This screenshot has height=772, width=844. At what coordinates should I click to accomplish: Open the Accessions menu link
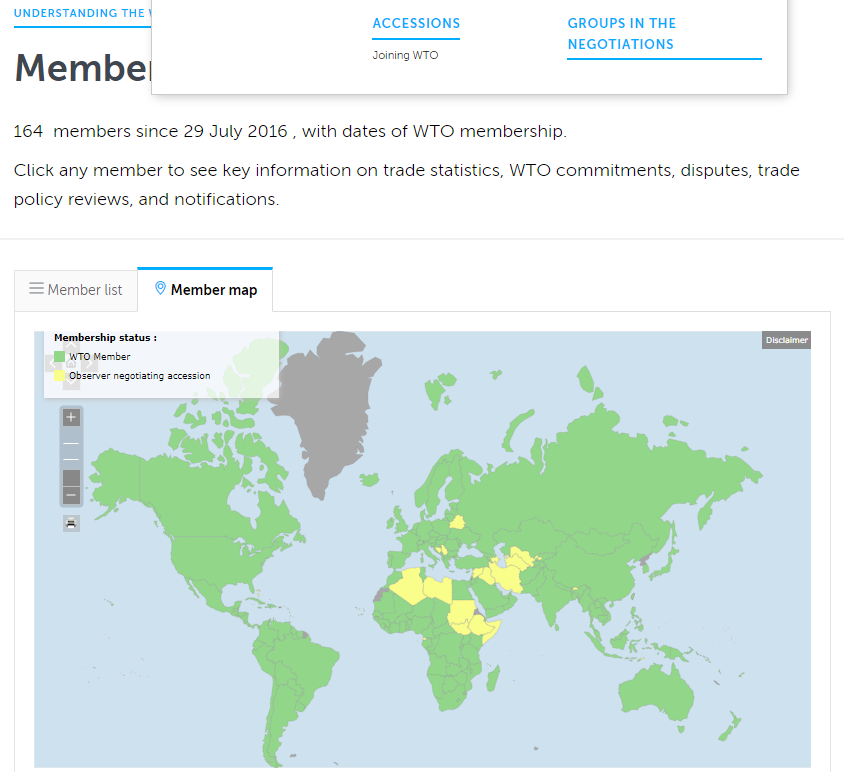416,23
